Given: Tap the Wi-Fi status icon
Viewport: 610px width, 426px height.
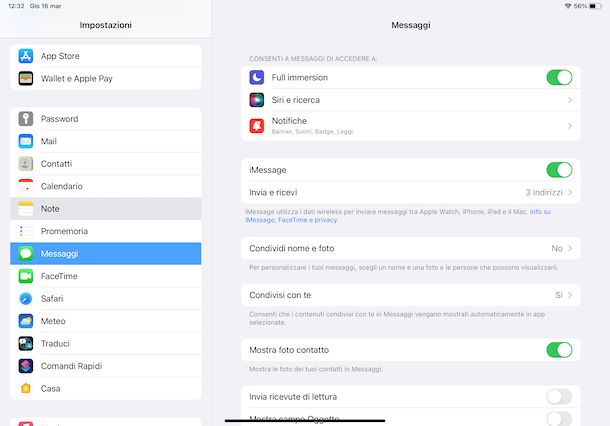Looking at the screenshot, I should pyautogui.click(x=568, y=6).
